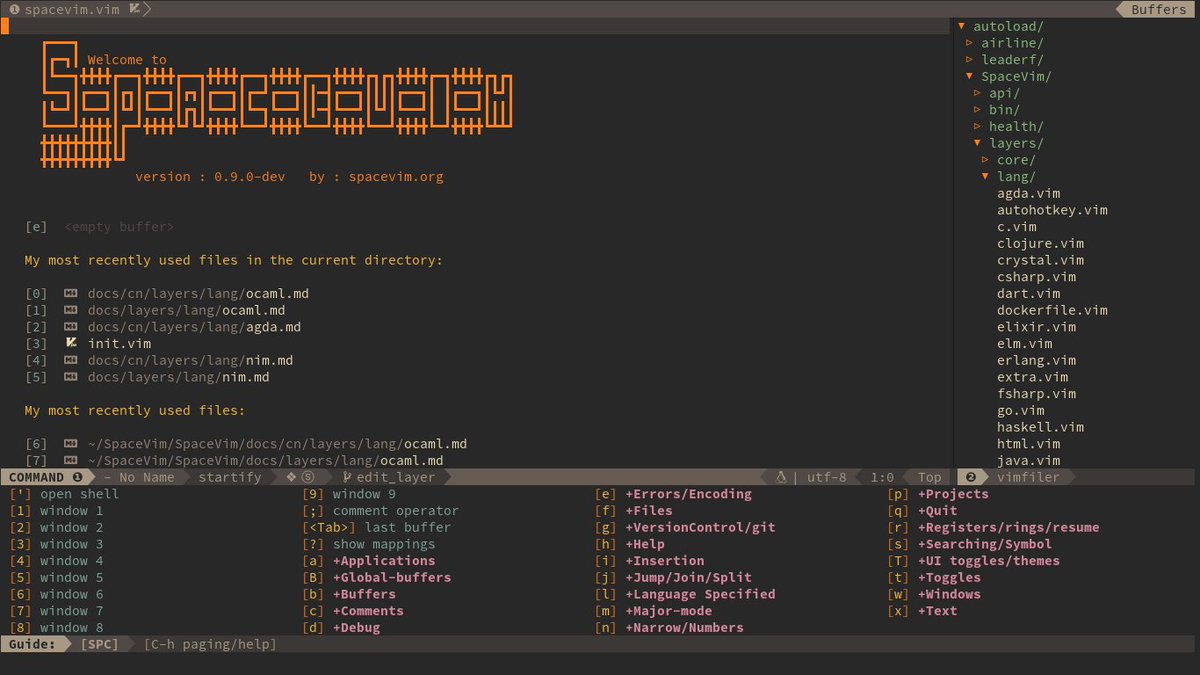Click the markdown icon beside docs/cn/layers/lang/ocaml.md entry [0]
This screenshot has height=675, width=1200.
70,294
